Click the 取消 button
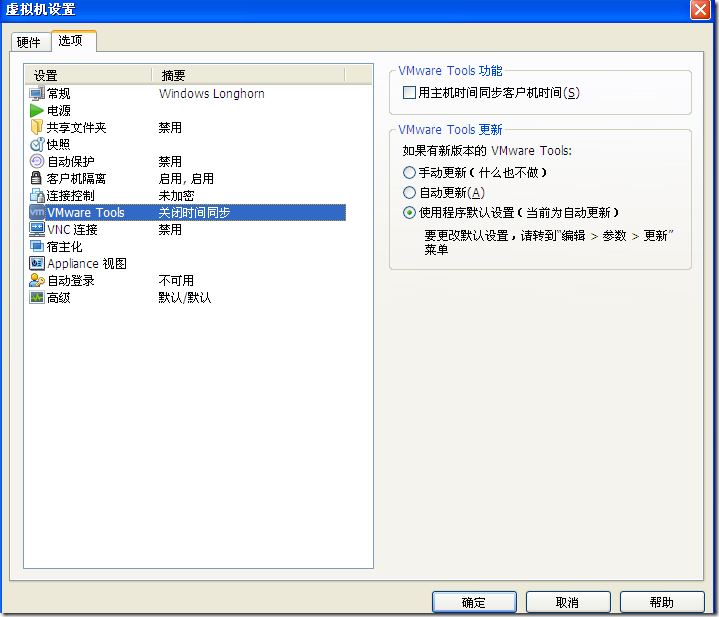Viewport: 719px width, 617px height. [568, 602]
